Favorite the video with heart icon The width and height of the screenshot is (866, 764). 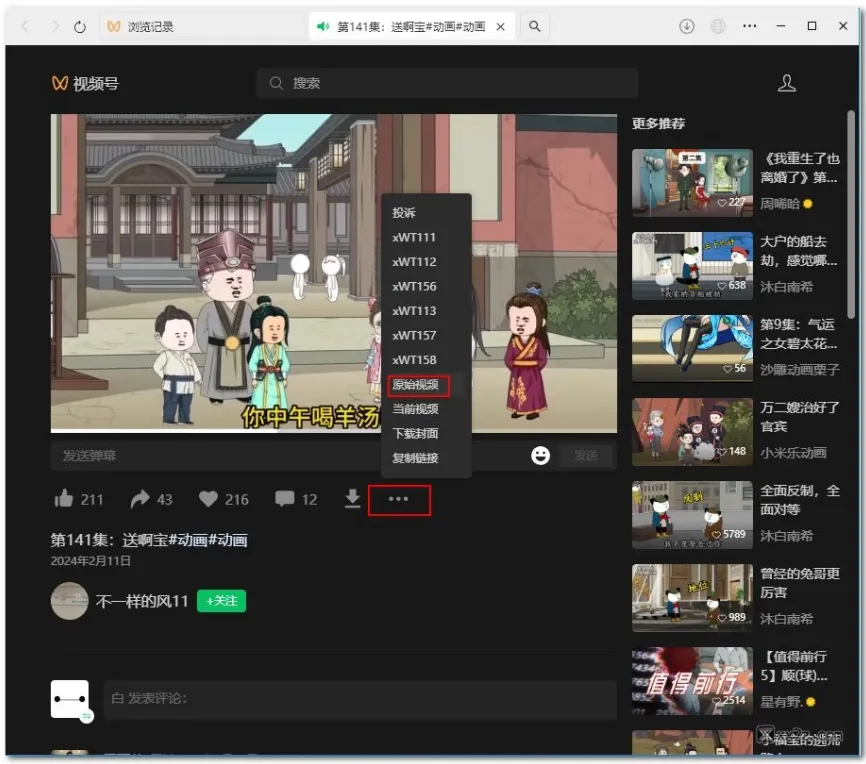[x=208, y=499]
